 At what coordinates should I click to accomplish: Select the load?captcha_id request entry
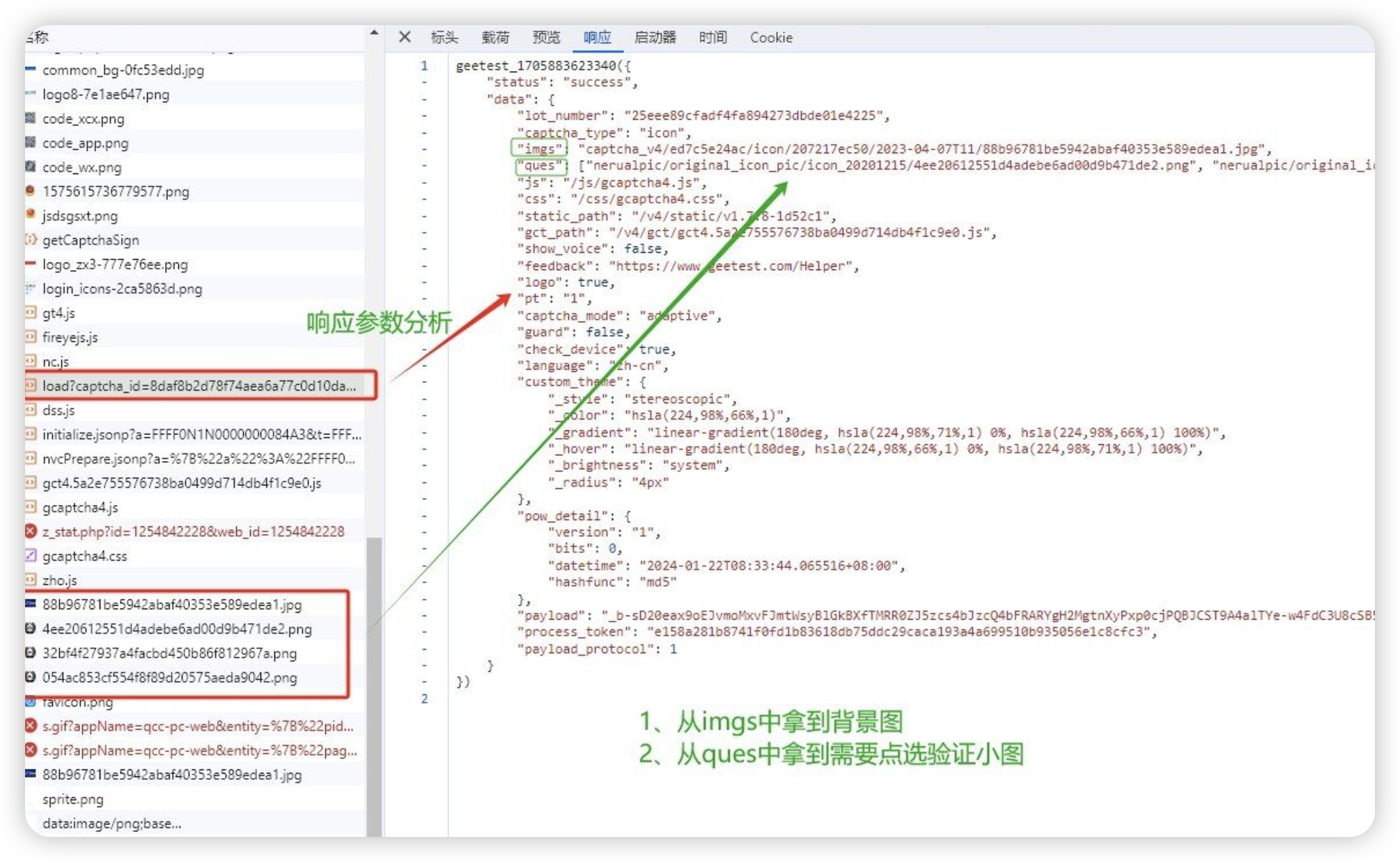pyautogui.click(x=199, y=386)
